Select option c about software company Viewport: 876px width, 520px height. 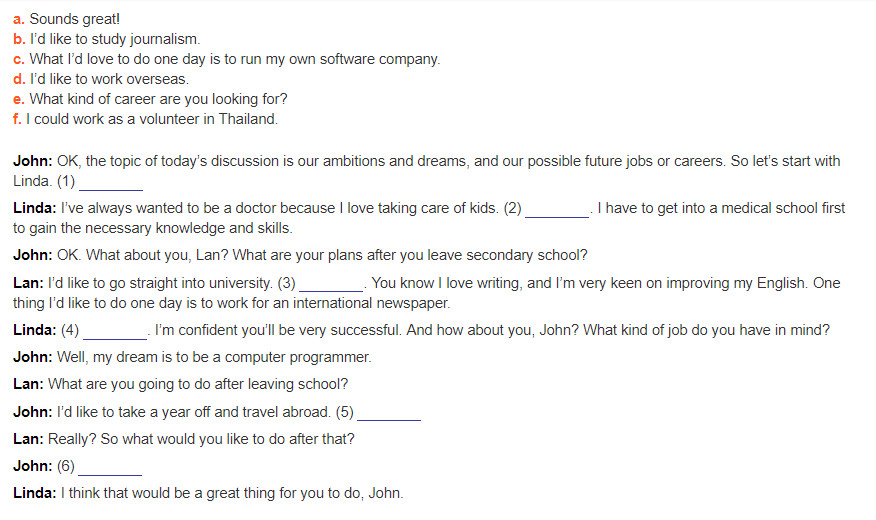click(x=227, y=59)
